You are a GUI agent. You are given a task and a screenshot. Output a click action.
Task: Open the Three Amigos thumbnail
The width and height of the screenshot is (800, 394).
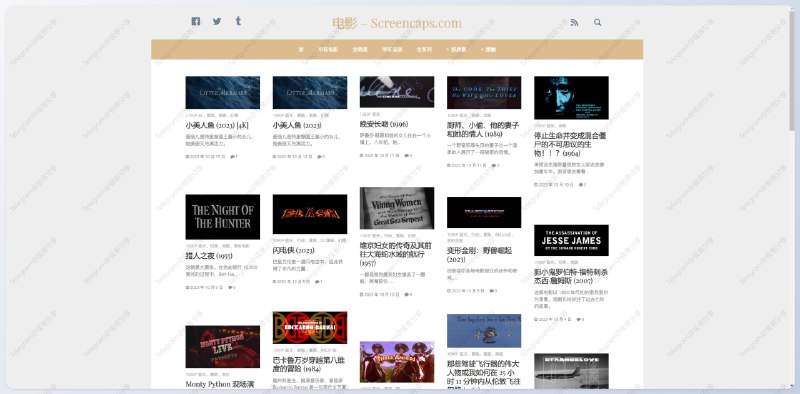tap(397, 362)
